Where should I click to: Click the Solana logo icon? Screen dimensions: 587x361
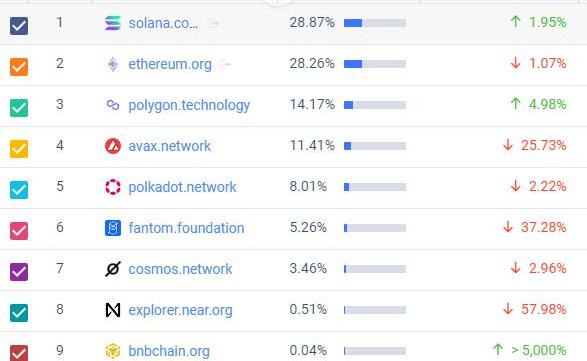coord(113,23)
